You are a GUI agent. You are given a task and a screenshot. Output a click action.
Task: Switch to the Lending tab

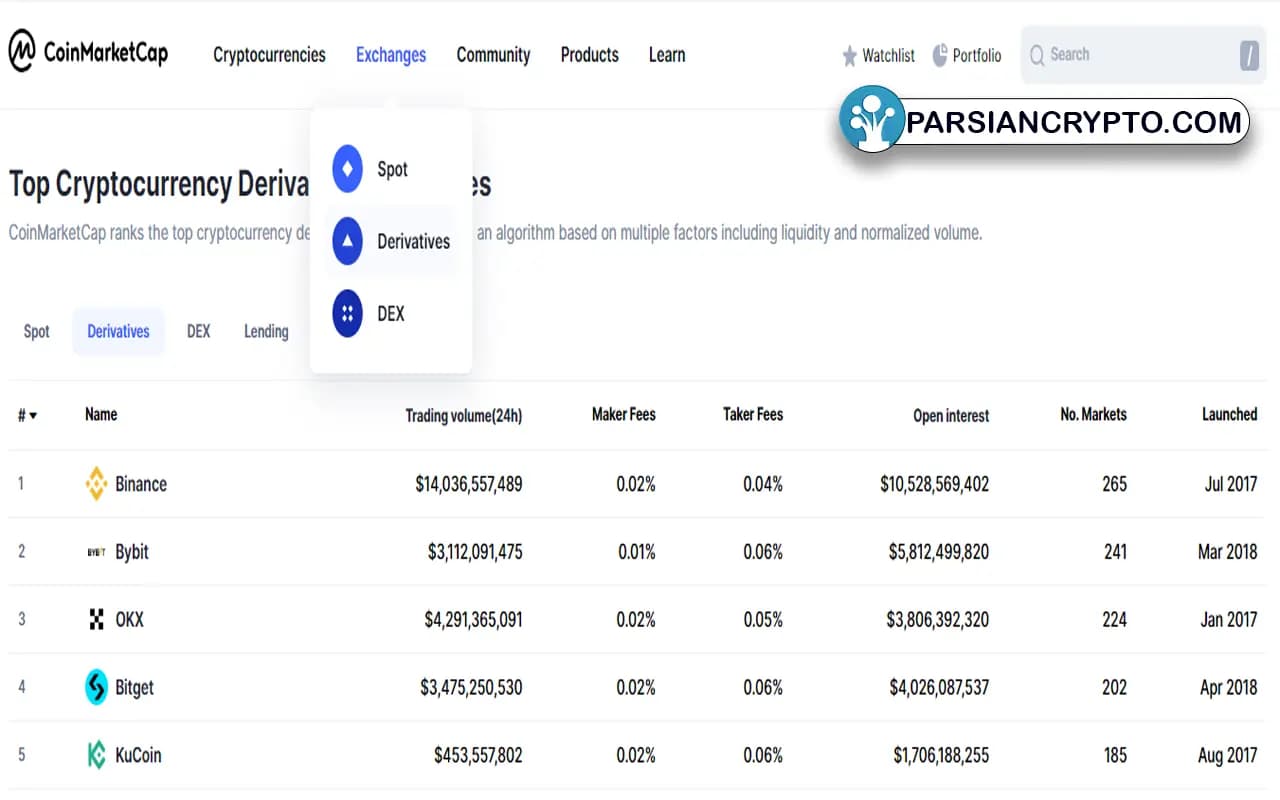coord(266,332)
